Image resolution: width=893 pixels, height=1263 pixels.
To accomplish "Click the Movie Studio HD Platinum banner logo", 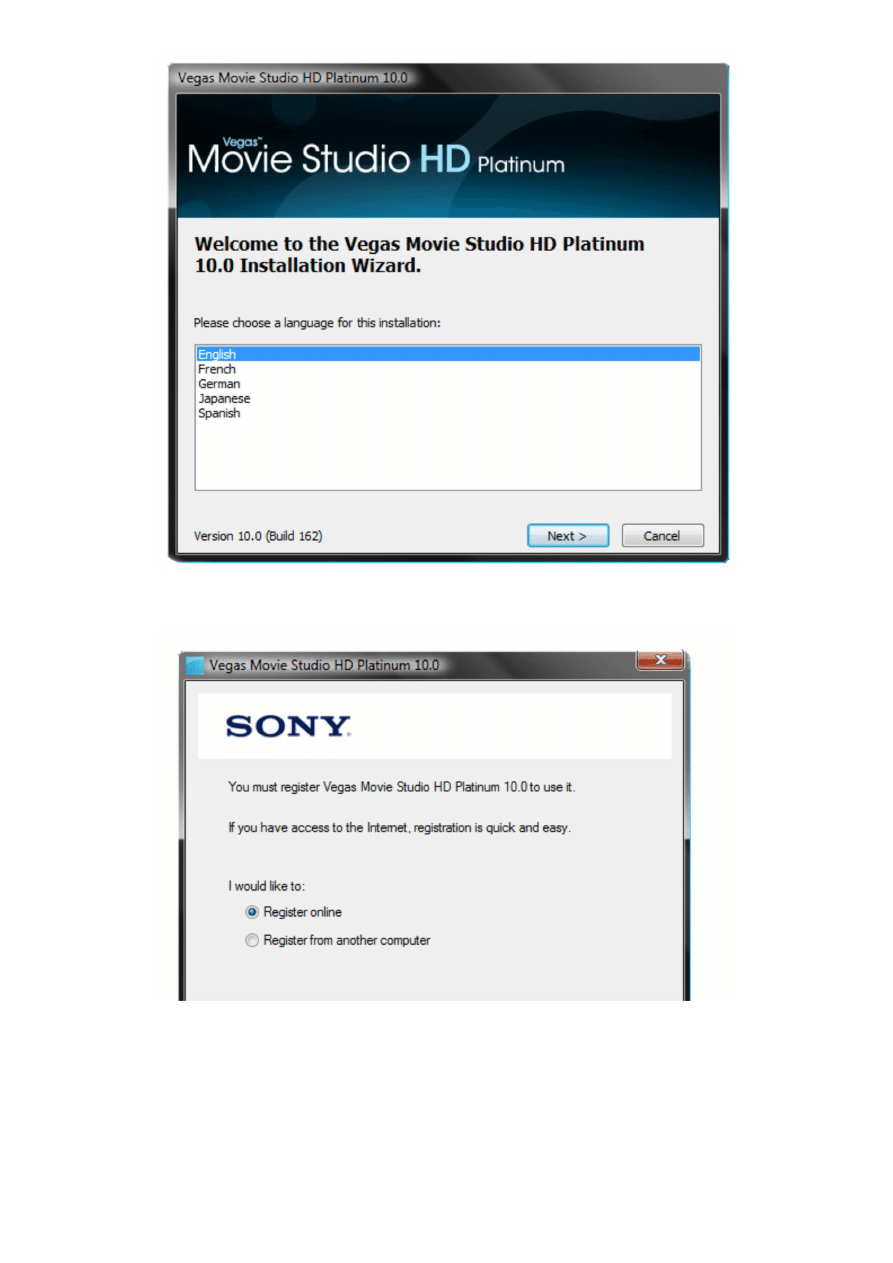I will coord(376,157).
